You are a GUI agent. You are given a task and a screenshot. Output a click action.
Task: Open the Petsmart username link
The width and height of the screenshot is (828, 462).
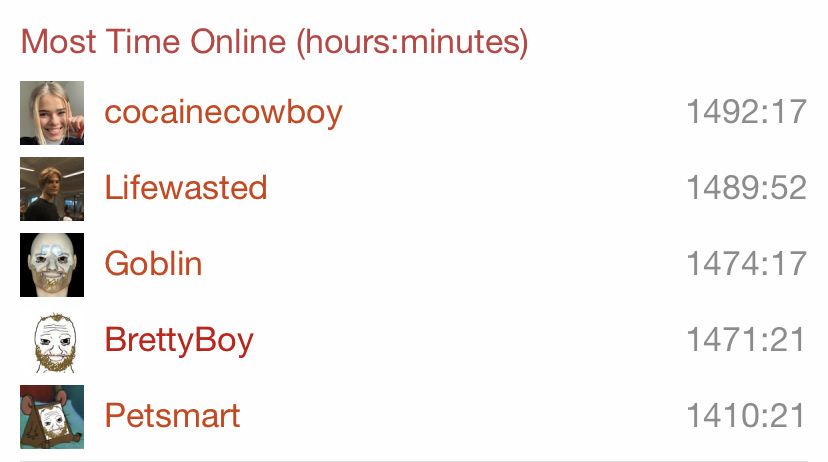point(172,416)
